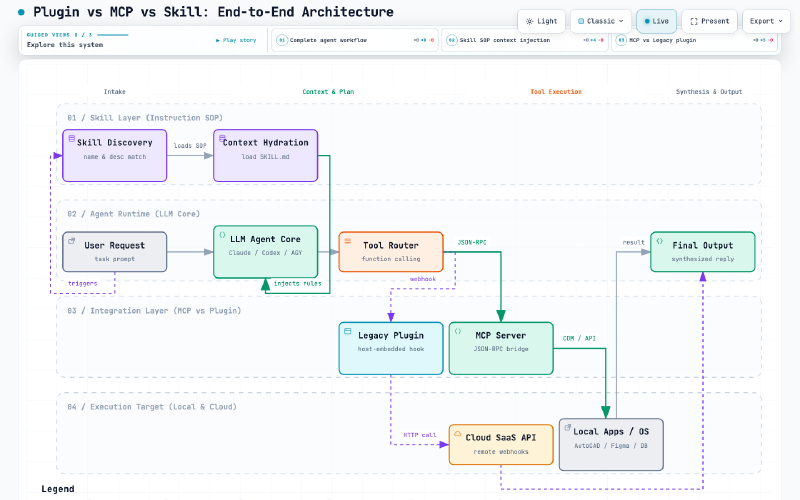Select the Tool Router node title
The image size is (800, 500).
click(391, 245)
